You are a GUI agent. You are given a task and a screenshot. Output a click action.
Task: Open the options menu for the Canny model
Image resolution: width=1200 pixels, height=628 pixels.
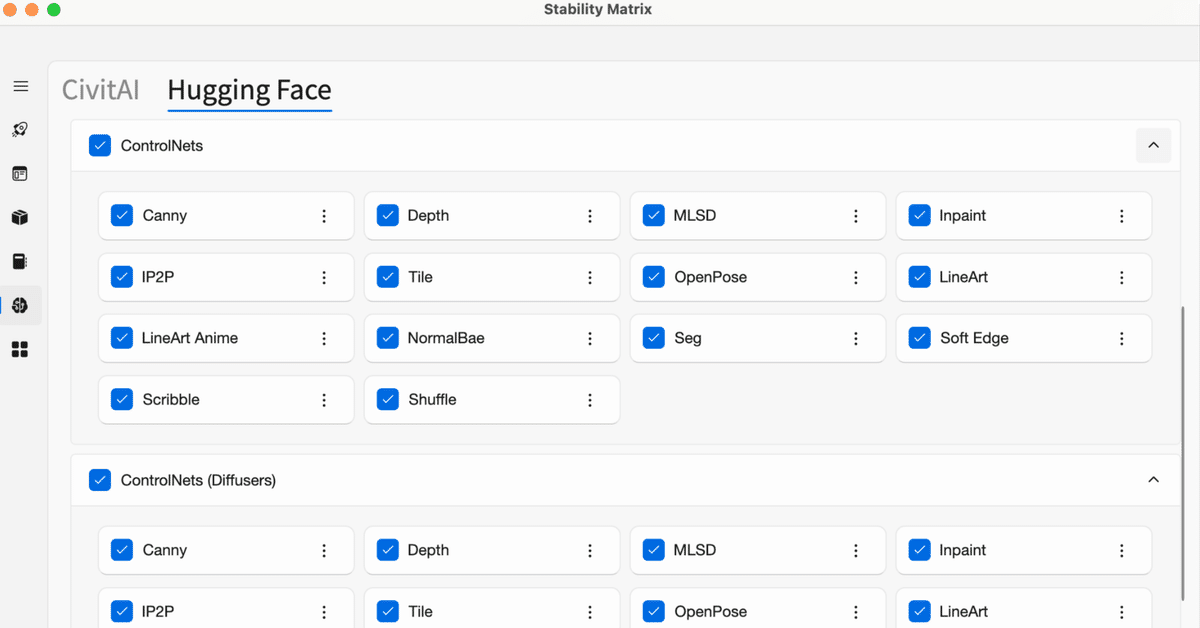coord(323,215)
